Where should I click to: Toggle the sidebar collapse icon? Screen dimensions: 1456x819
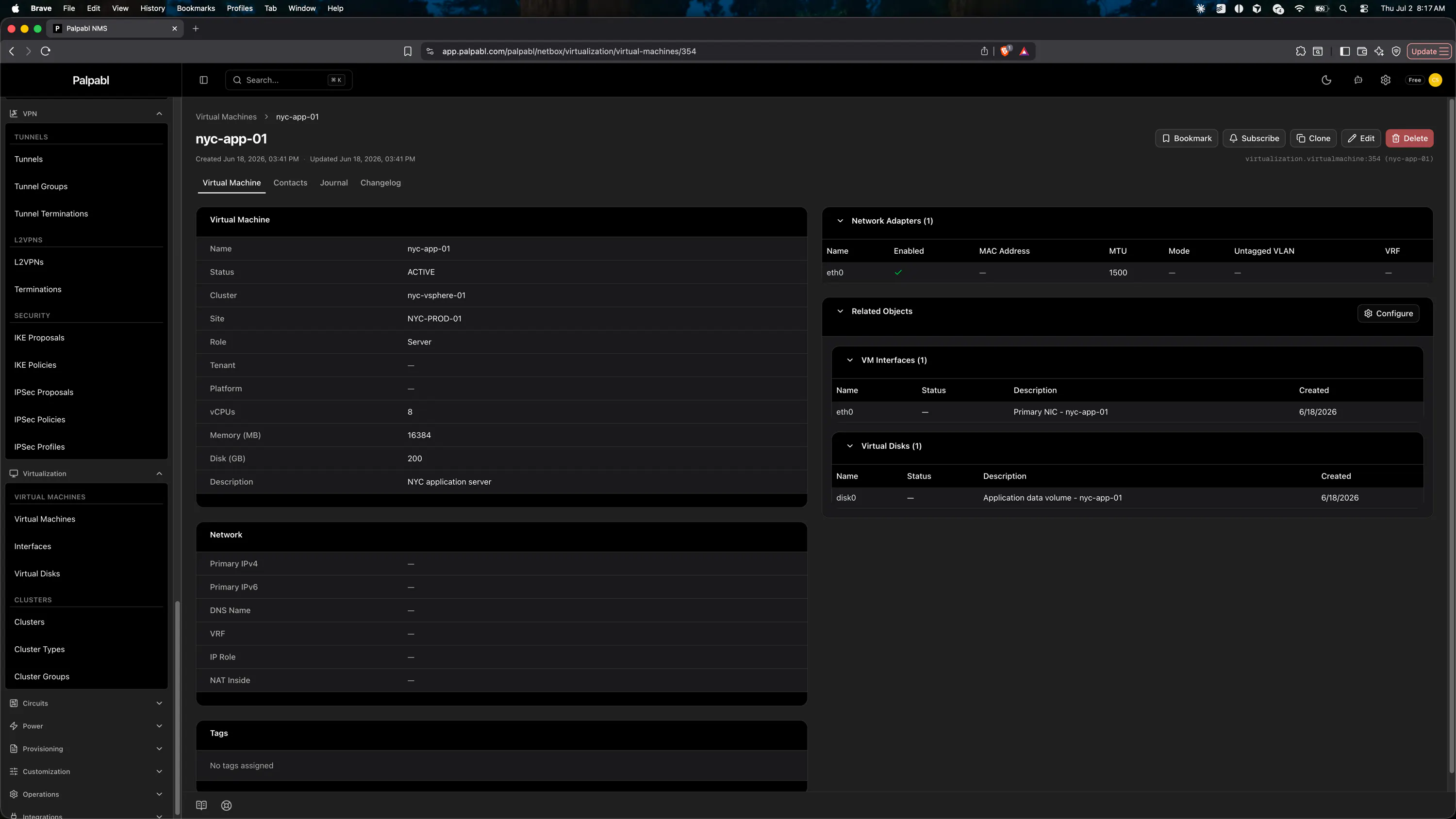(203, 80)
